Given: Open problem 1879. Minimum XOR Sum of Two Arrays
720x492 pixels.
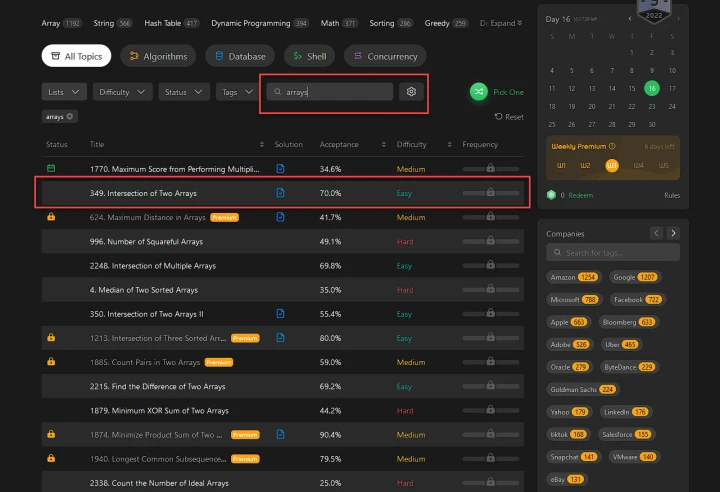Looking at the screenshot, I should (x=159, y=410).
